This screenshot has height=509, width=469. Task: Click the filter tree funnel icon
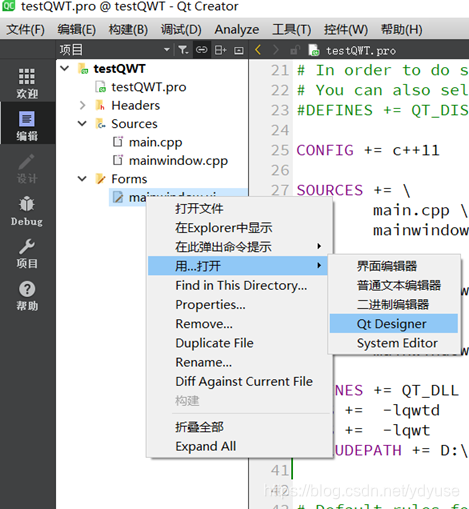pyautogui.click(x=183, y=50)
